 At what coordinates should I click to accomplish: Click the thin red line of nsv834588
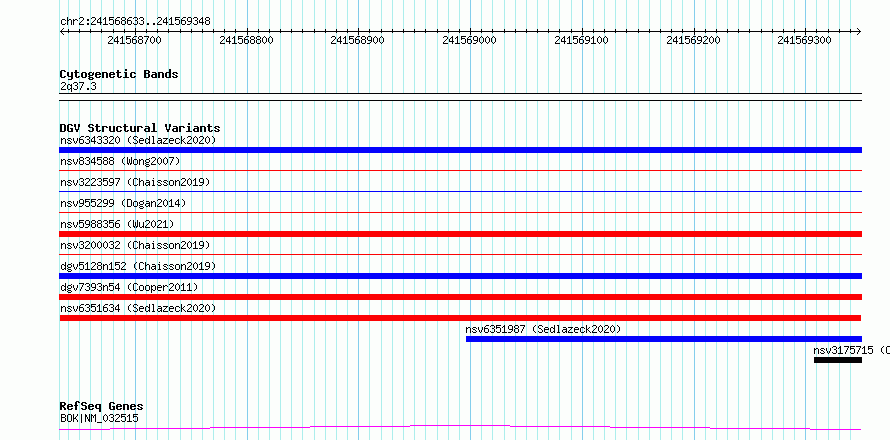coord(460,170)
